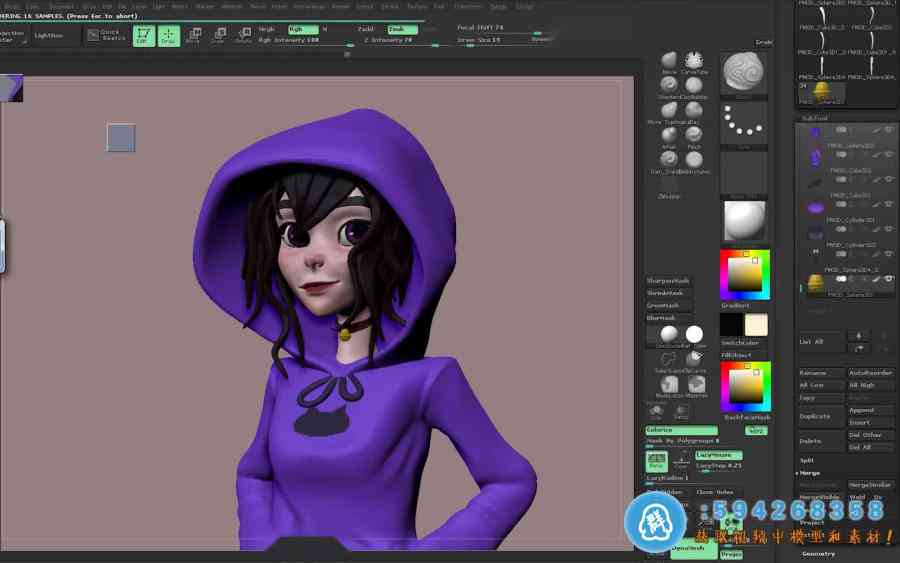
Task: Toggle the Rgb paint mode button
Action: (303, 29)
